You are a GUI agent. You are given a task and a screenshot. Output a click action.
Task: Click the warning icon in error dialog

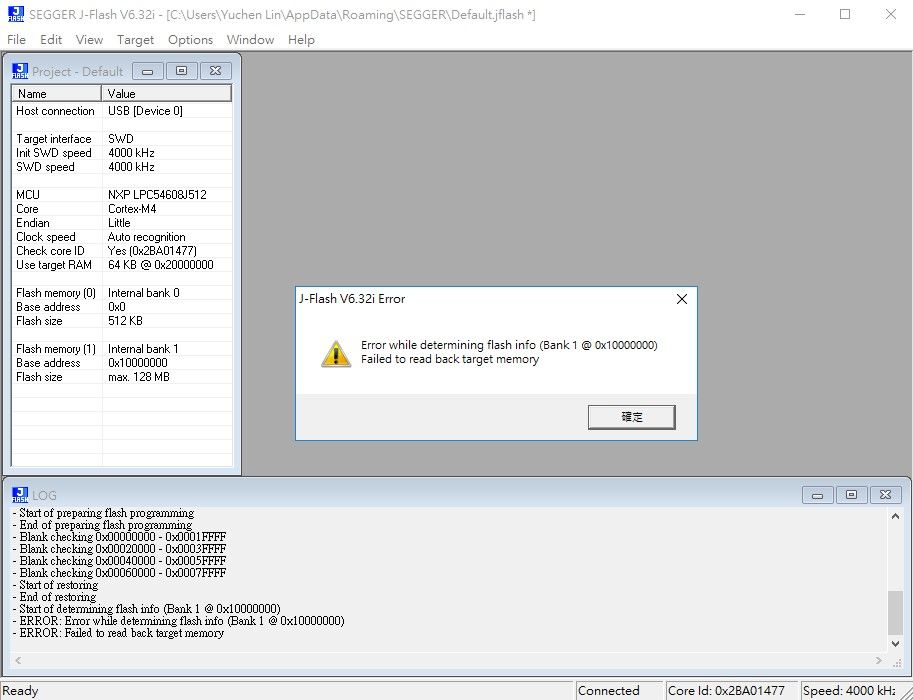point(336,353)
